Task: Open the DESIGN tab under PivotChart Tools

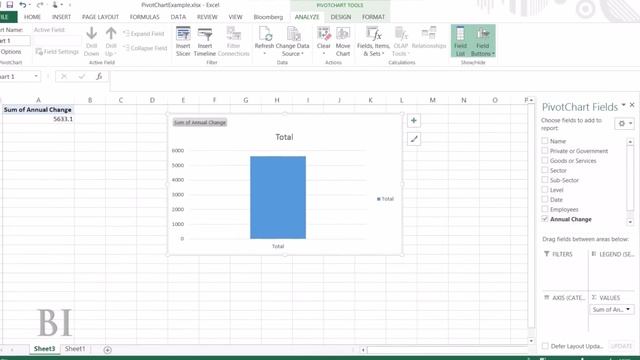Action: click(341, 17)
